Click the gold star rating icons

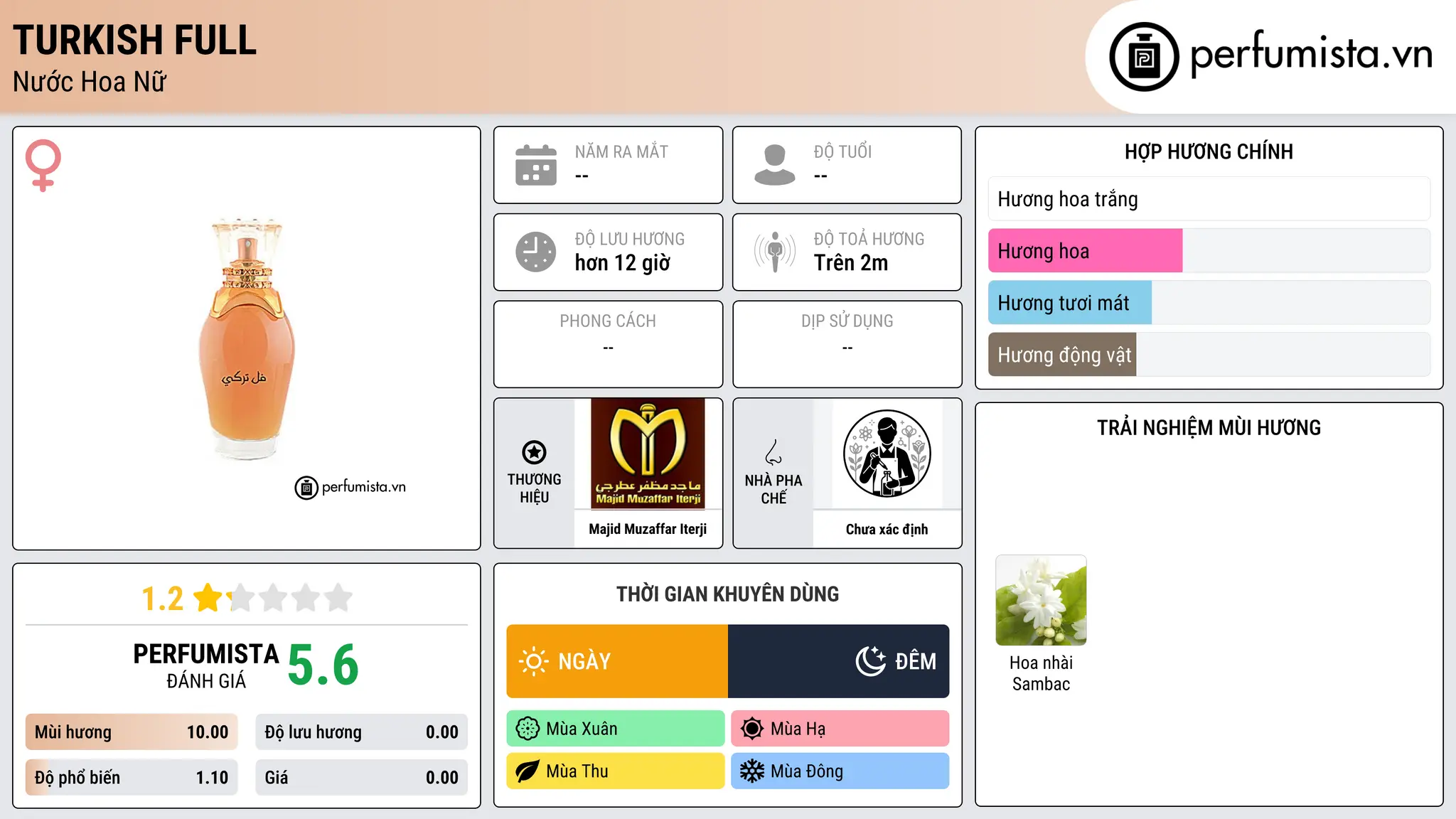(x=273, y=598)
